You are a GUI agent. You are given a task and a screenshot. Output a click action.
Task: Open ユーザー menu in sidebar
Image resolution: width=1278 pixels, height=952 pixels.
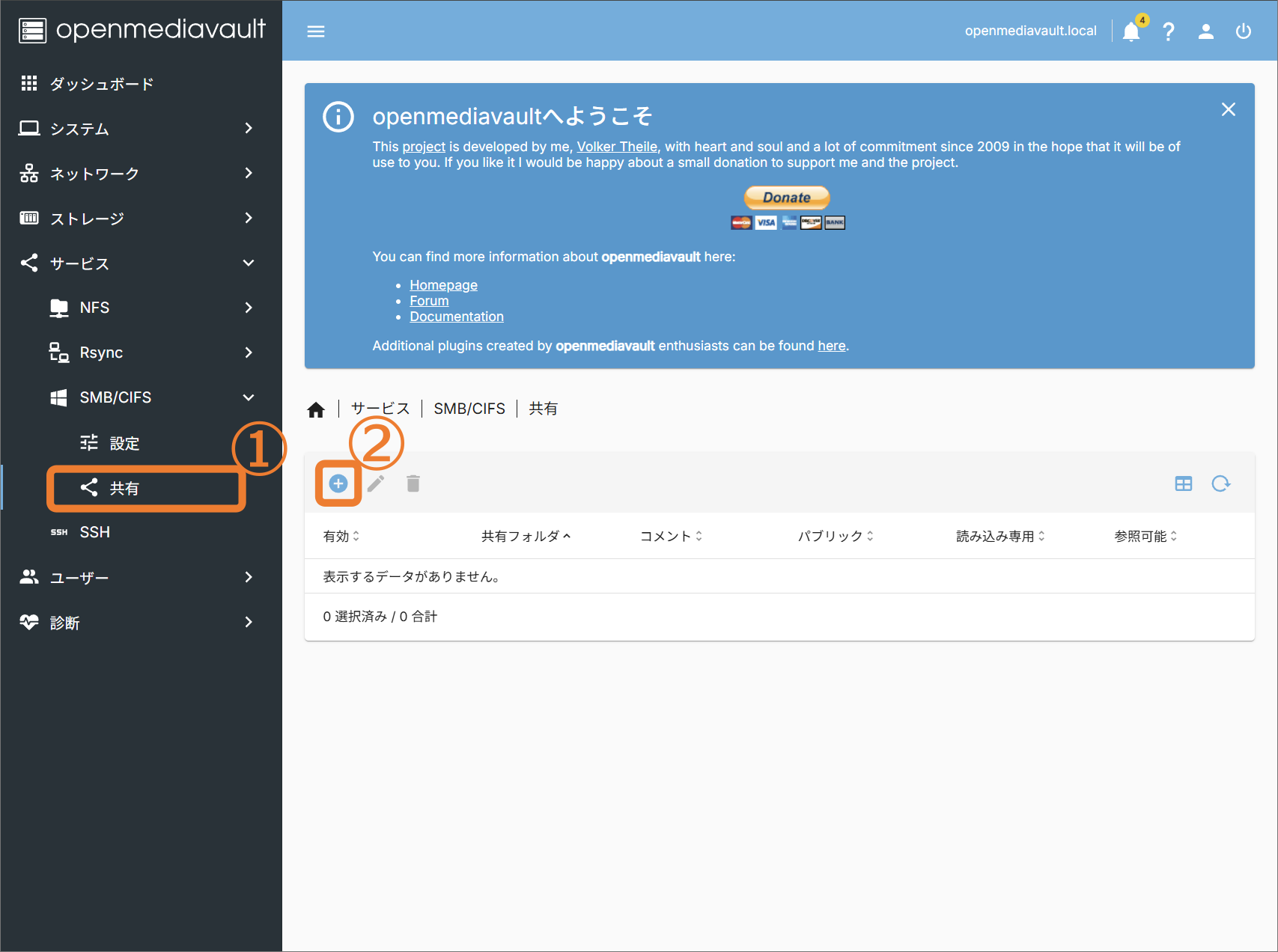pyautogui.click(x=141, y=578)
